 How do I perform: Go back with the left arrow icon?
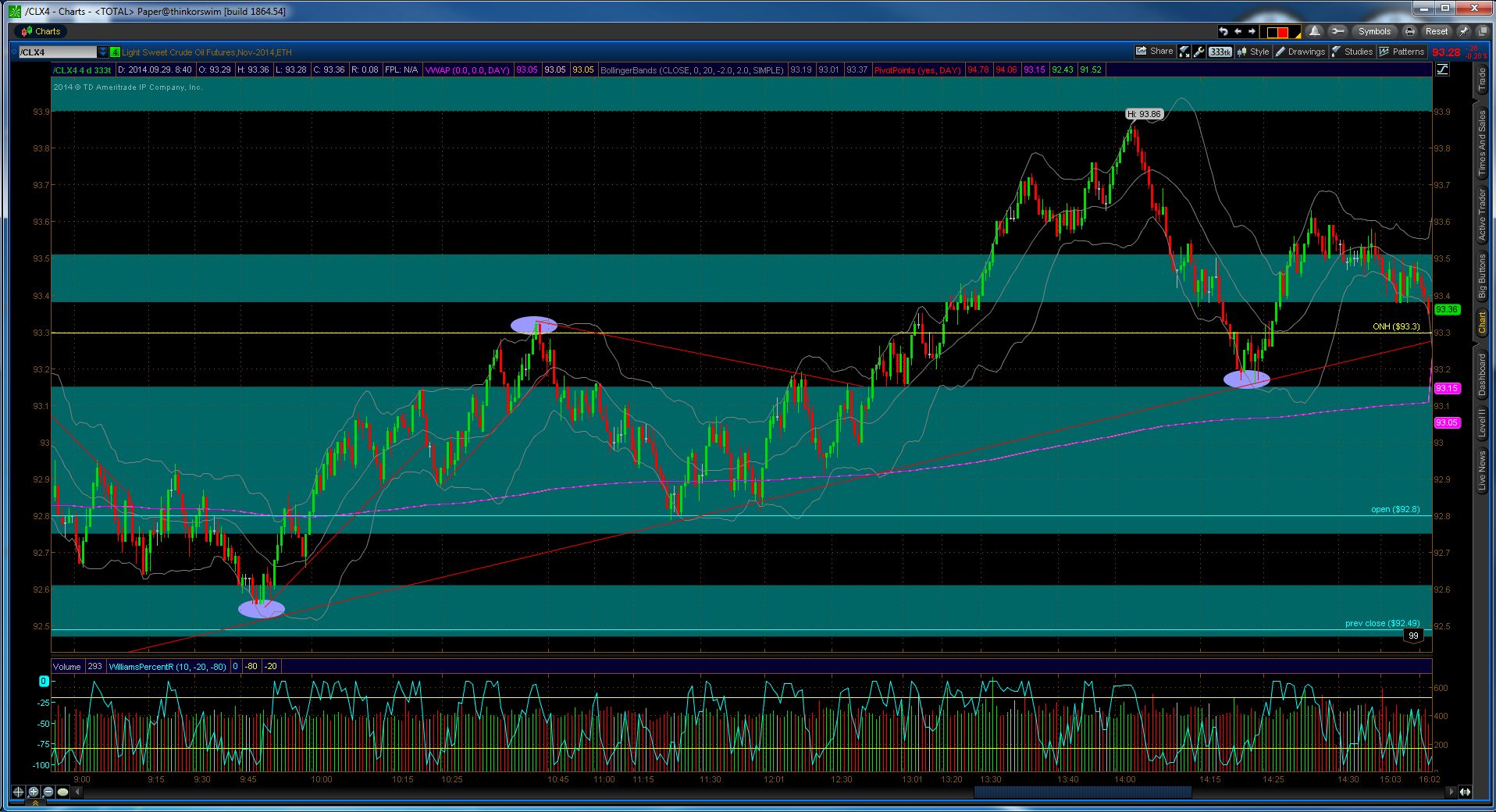[x=1238, y=31]
